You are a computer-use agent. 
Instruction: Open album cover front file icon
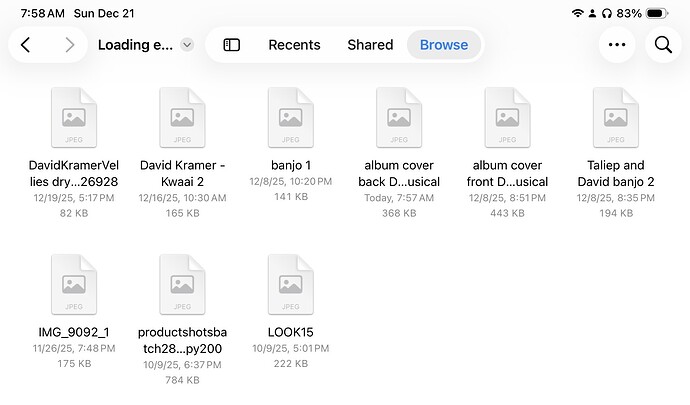507,118
